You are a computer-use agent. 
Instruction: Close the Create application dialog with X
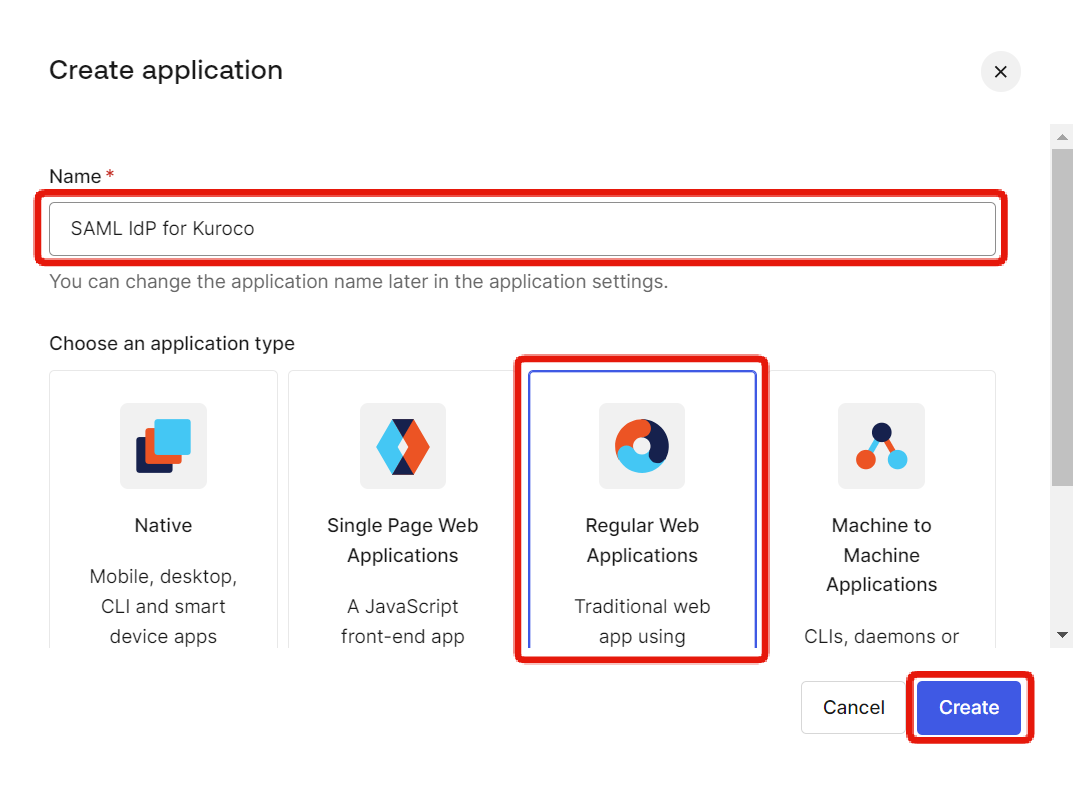(1000, 71)
